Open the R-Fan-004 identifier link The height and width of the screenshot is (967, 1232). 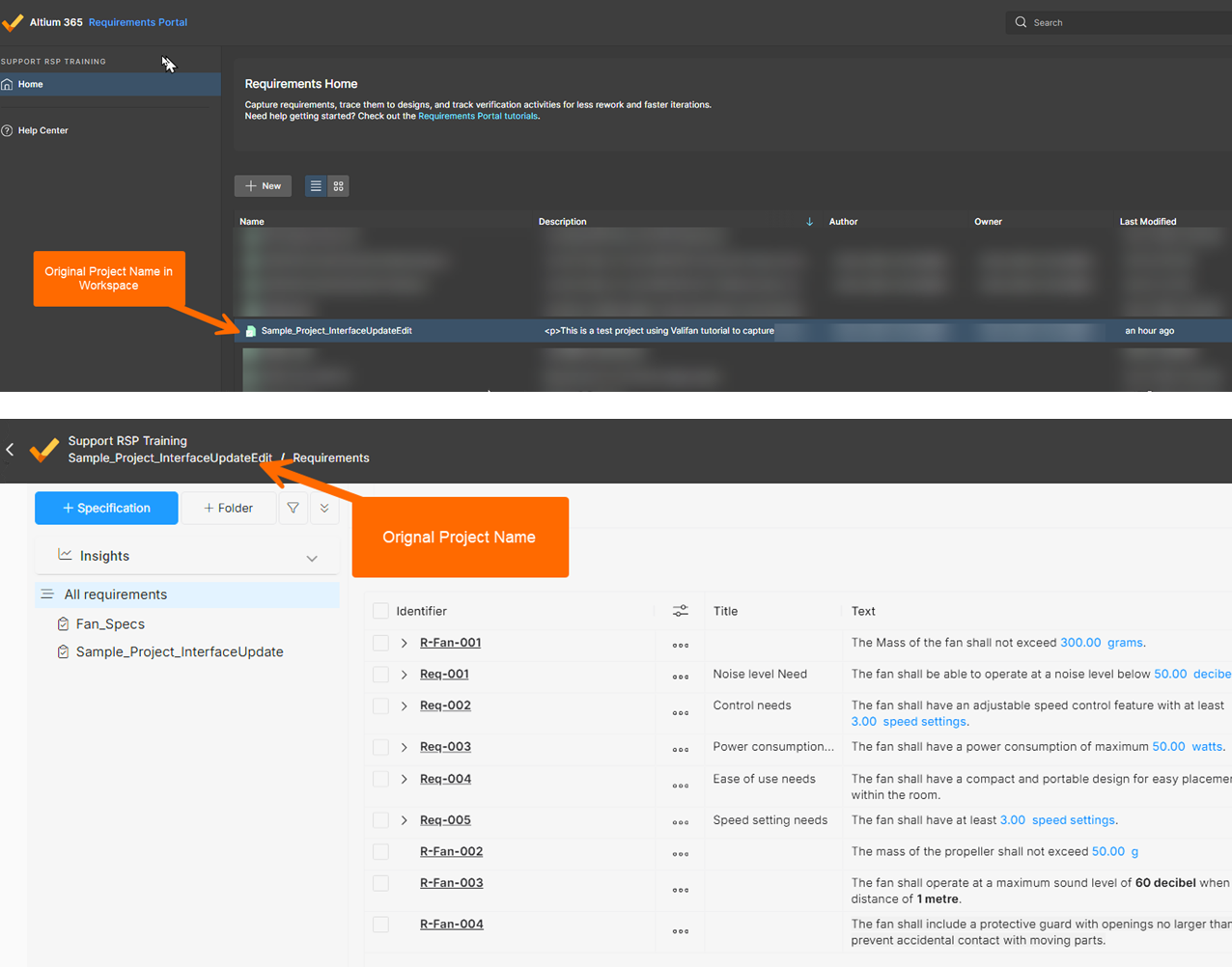click(x=451, y=924)
